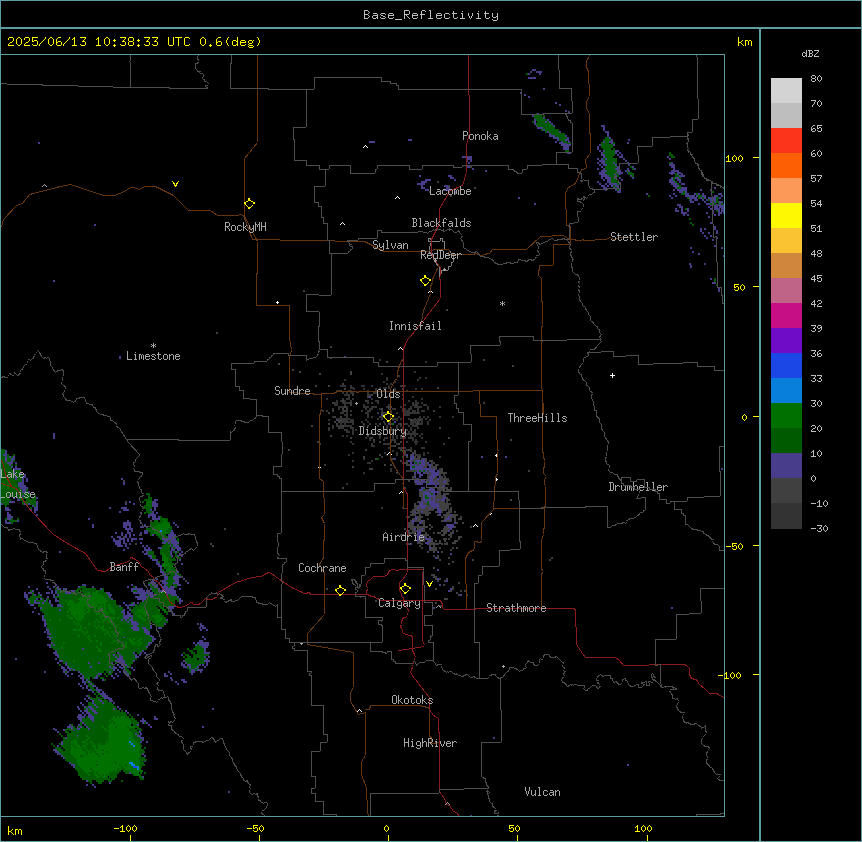
Task: Click the ThreeHills label
Action: [x=537, y=418]
